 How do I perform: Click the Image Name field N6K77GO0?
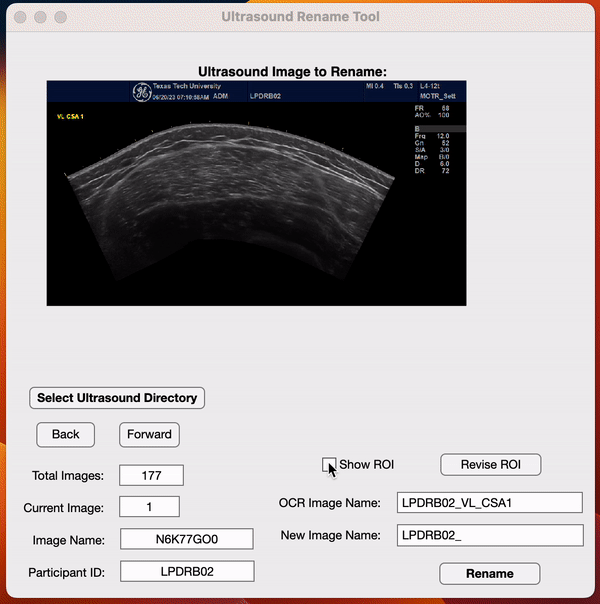click(187, 539)
